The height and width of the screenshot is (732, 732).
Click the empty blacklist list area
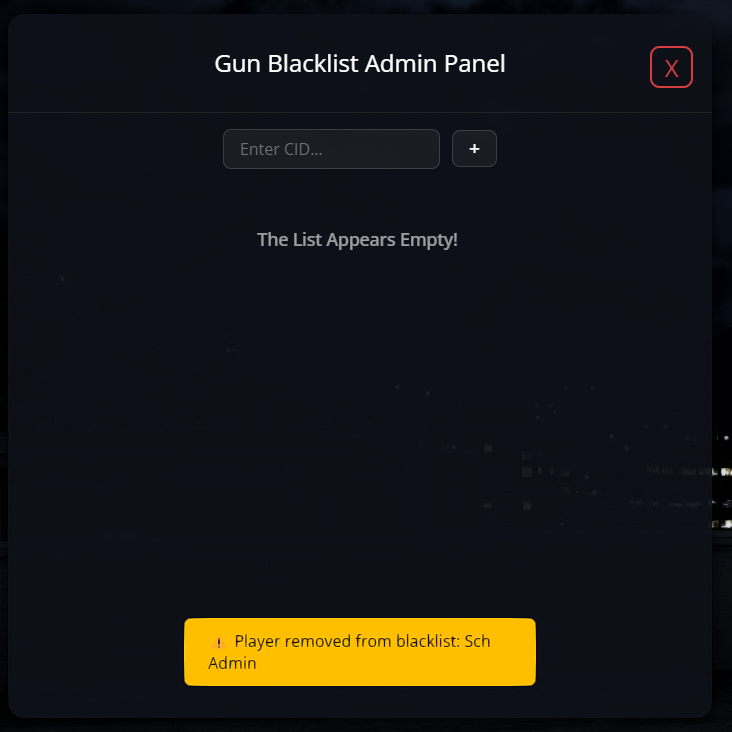[359, 397]
